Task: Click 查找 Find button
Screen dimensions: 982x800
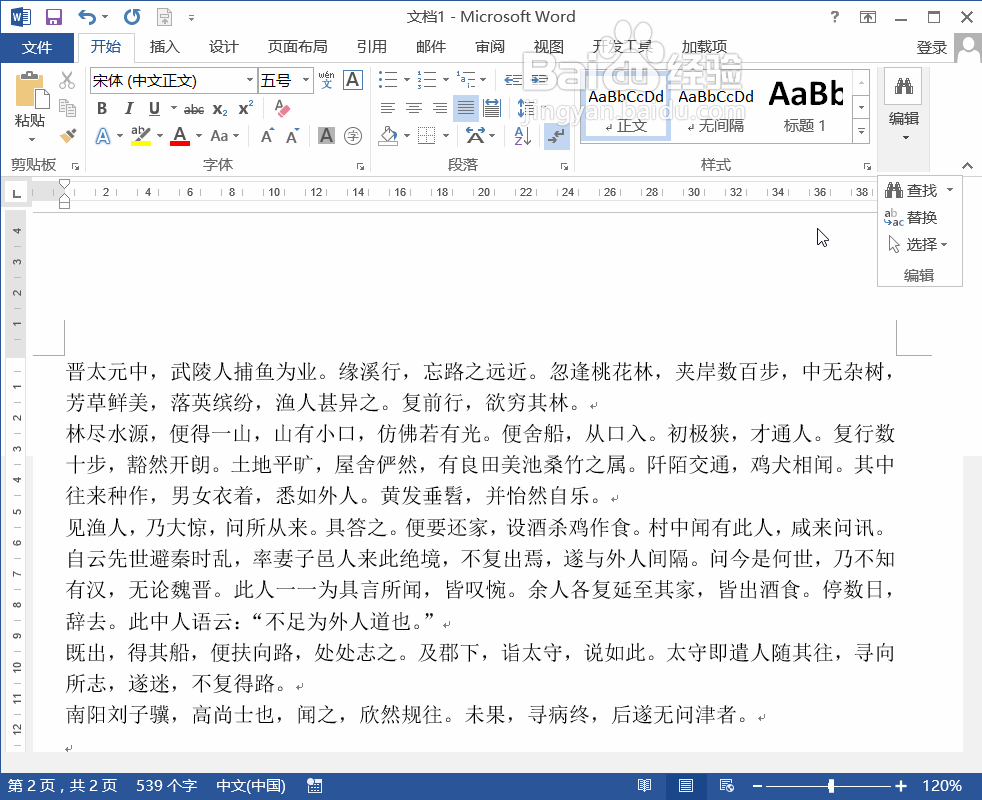Action: [x=911, y=190]
